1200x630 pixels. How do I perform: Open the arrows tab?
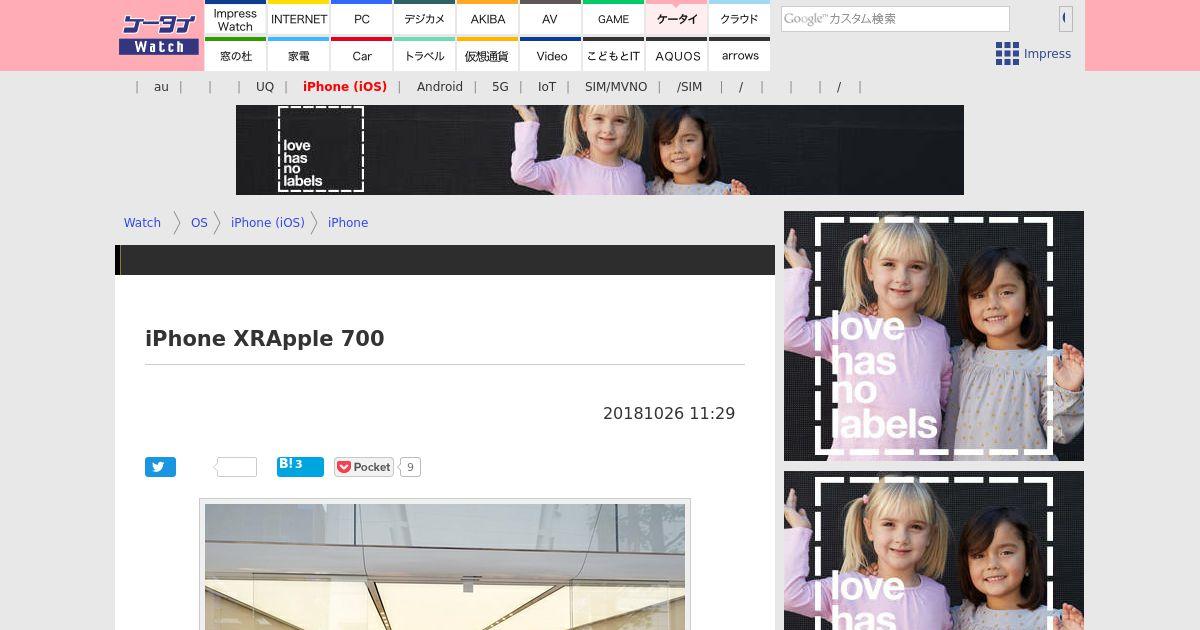coord(740,55)
